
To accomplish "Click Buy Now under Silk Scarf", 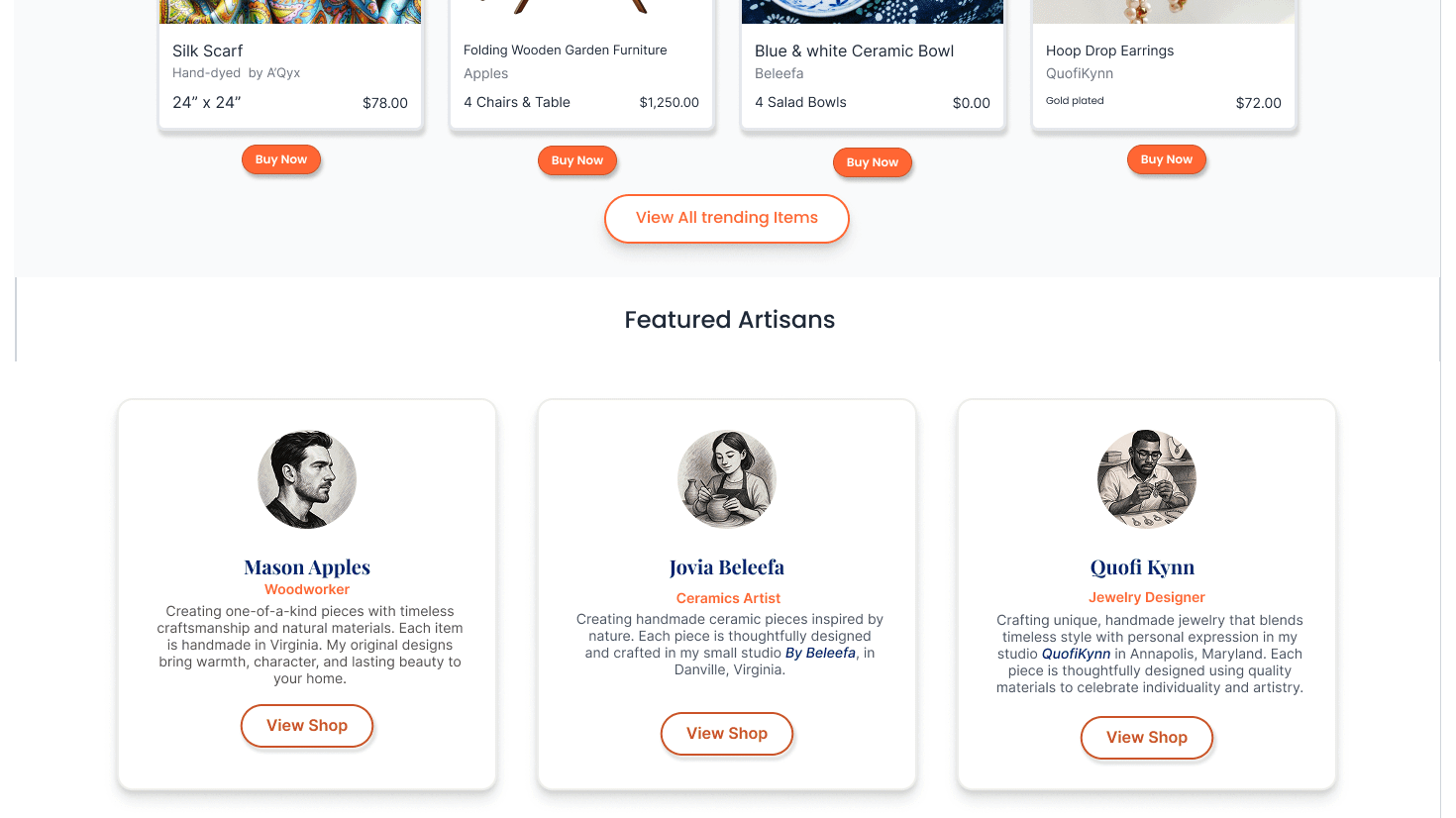I will 281,159.
